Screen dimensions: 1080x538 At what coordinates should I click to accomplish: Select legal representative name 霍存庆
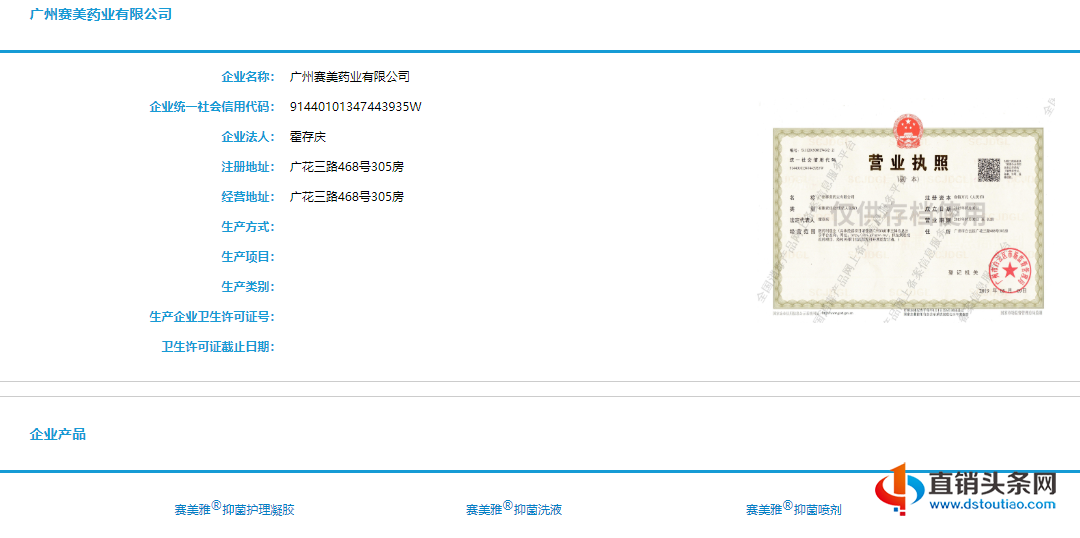coord(308,137)
